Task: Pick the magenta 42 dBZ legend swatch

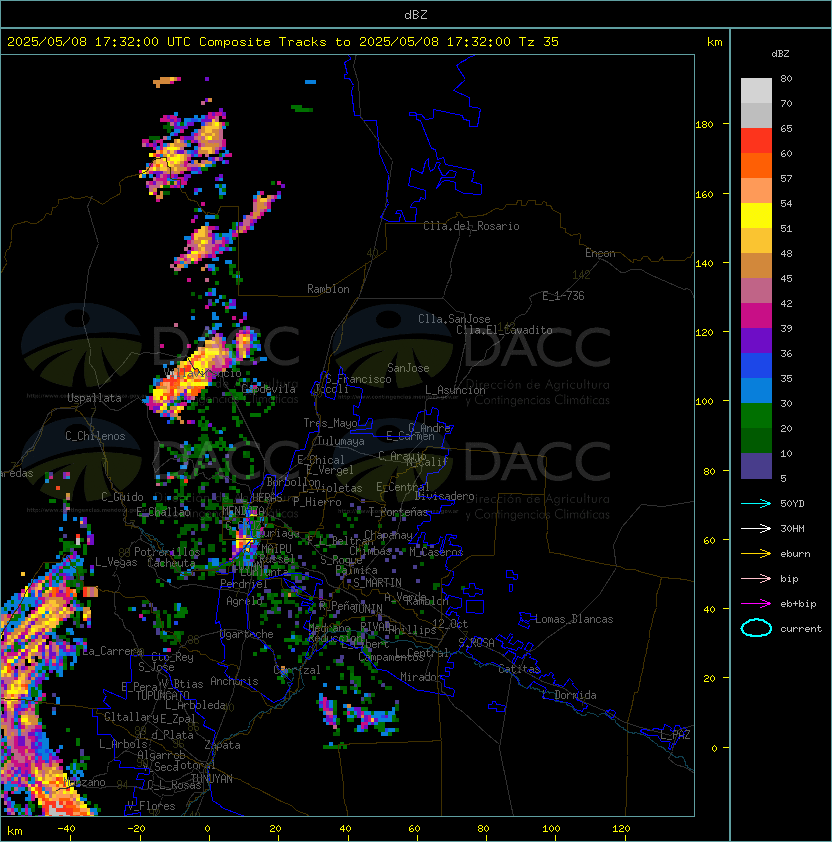Action: tap(756, 316)
